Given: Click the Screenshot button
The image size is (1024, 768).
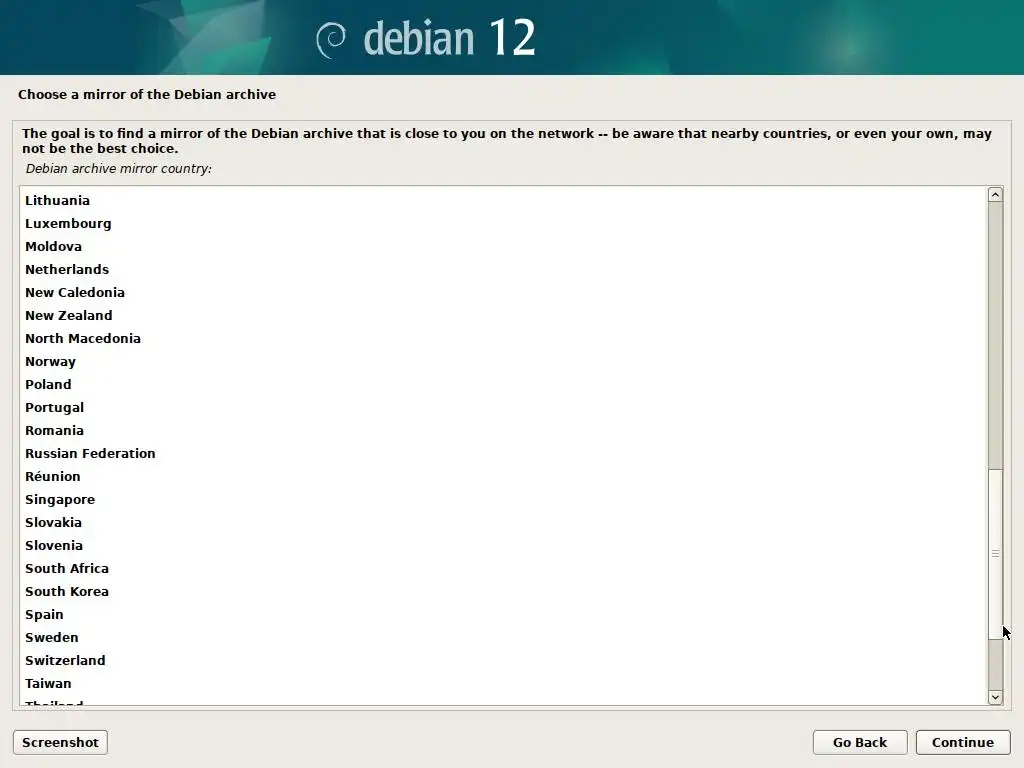Looking at the screenshot, I should tap(60, 743).
